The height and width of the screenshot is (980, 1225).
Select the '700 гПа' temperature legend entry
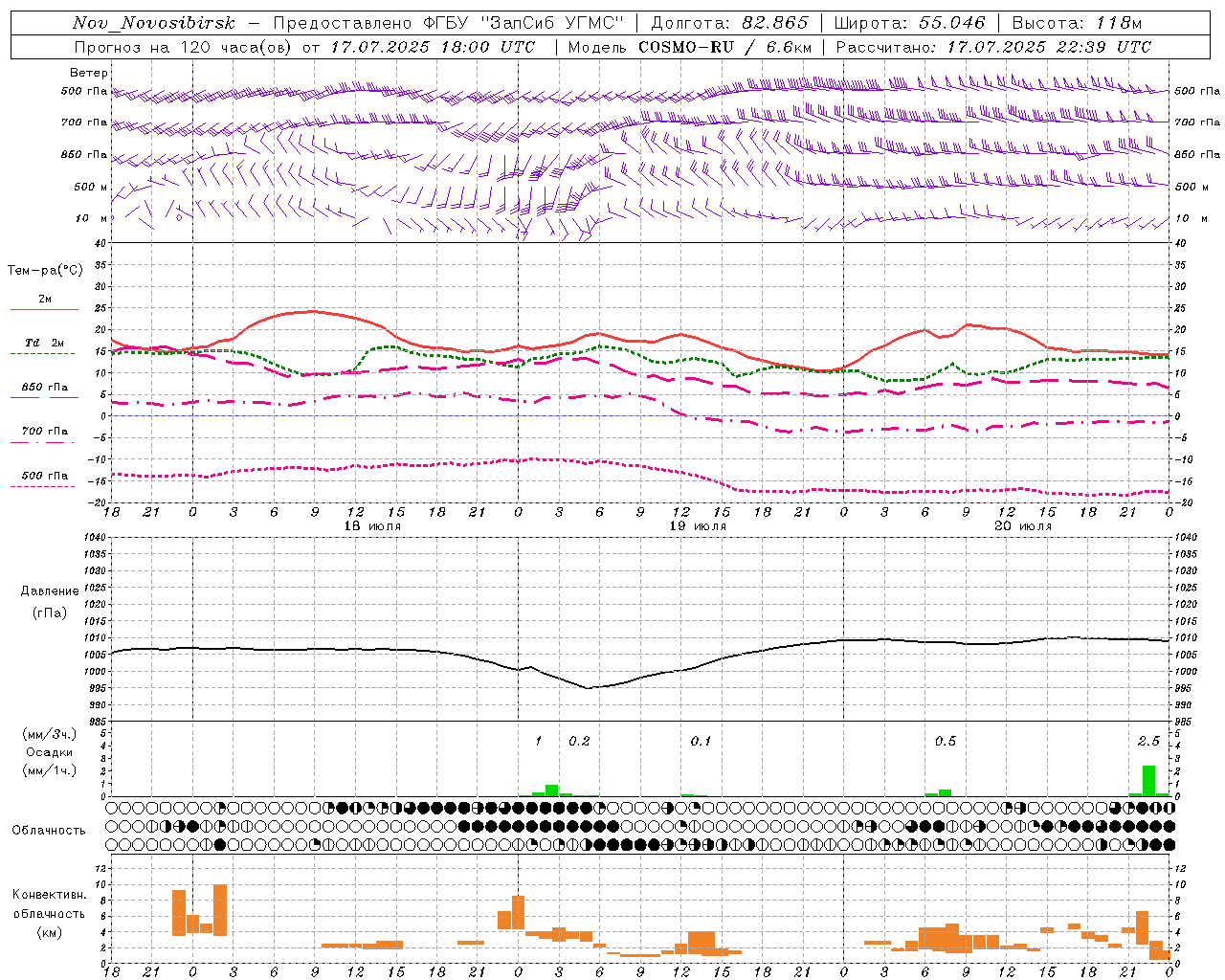tap(45, 432)
